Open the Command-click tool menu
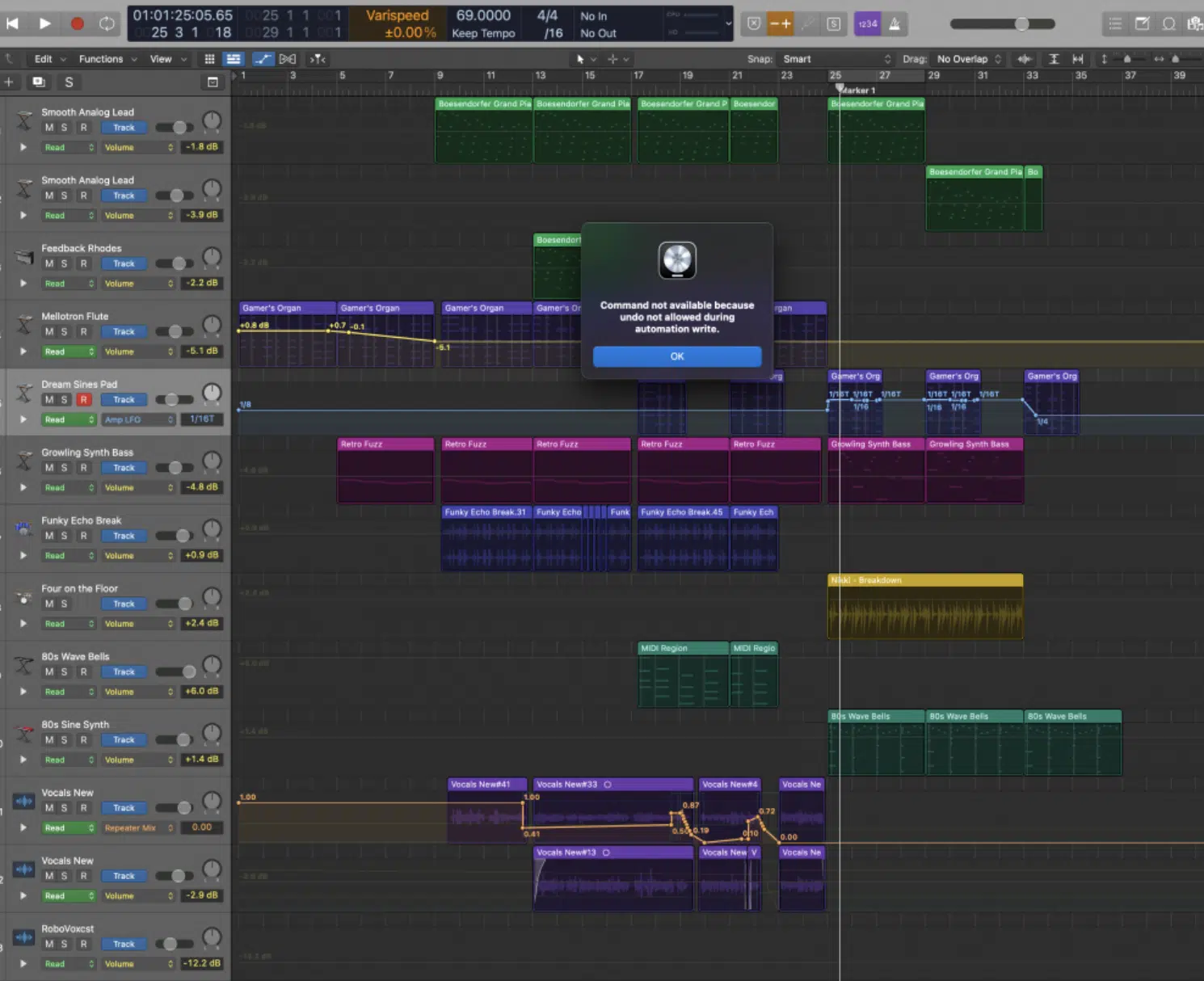The image size is (1204, 981). 617,59
